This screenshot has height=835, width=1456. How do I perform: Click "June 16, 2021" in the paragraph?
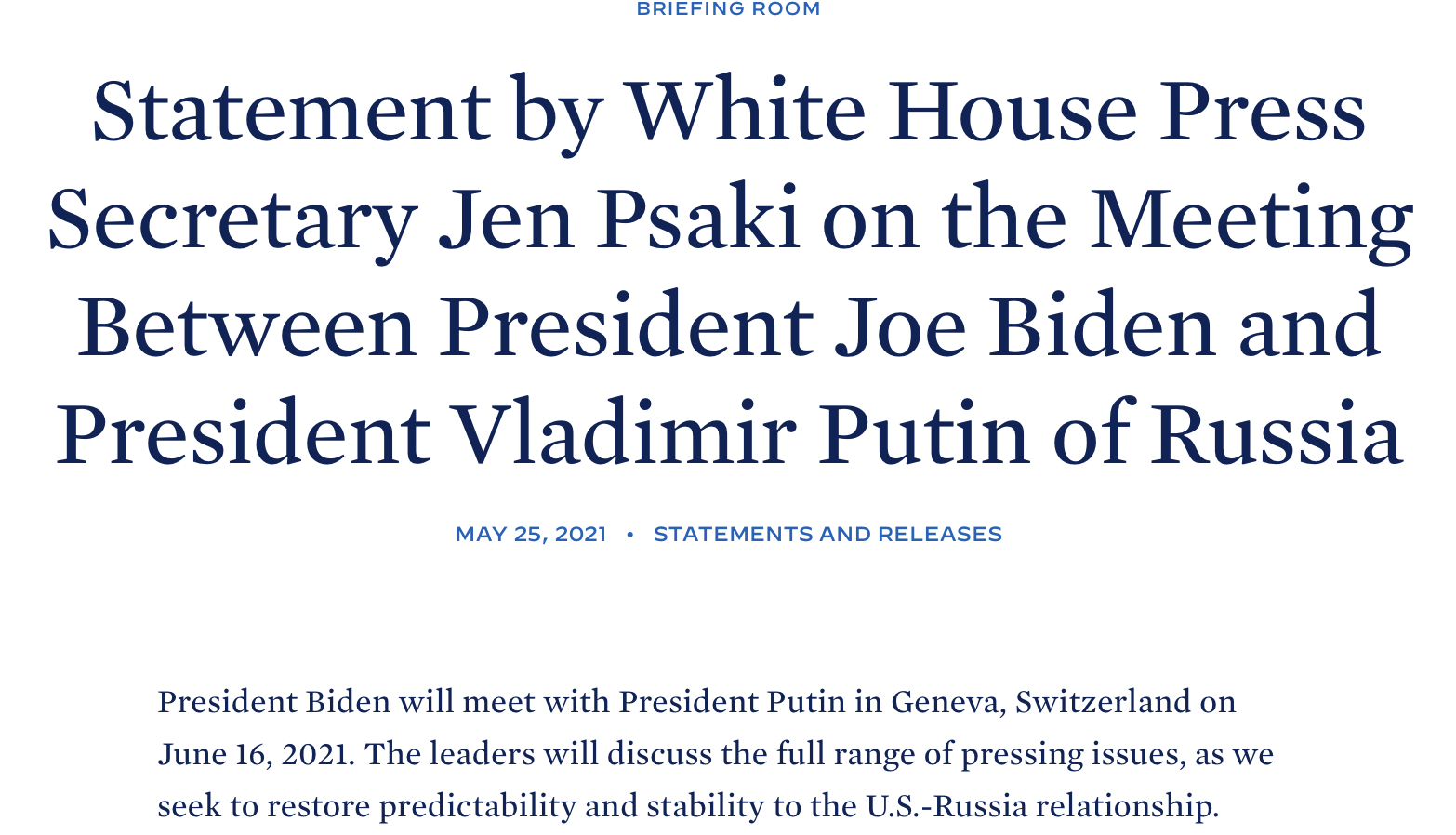point(255,753)
